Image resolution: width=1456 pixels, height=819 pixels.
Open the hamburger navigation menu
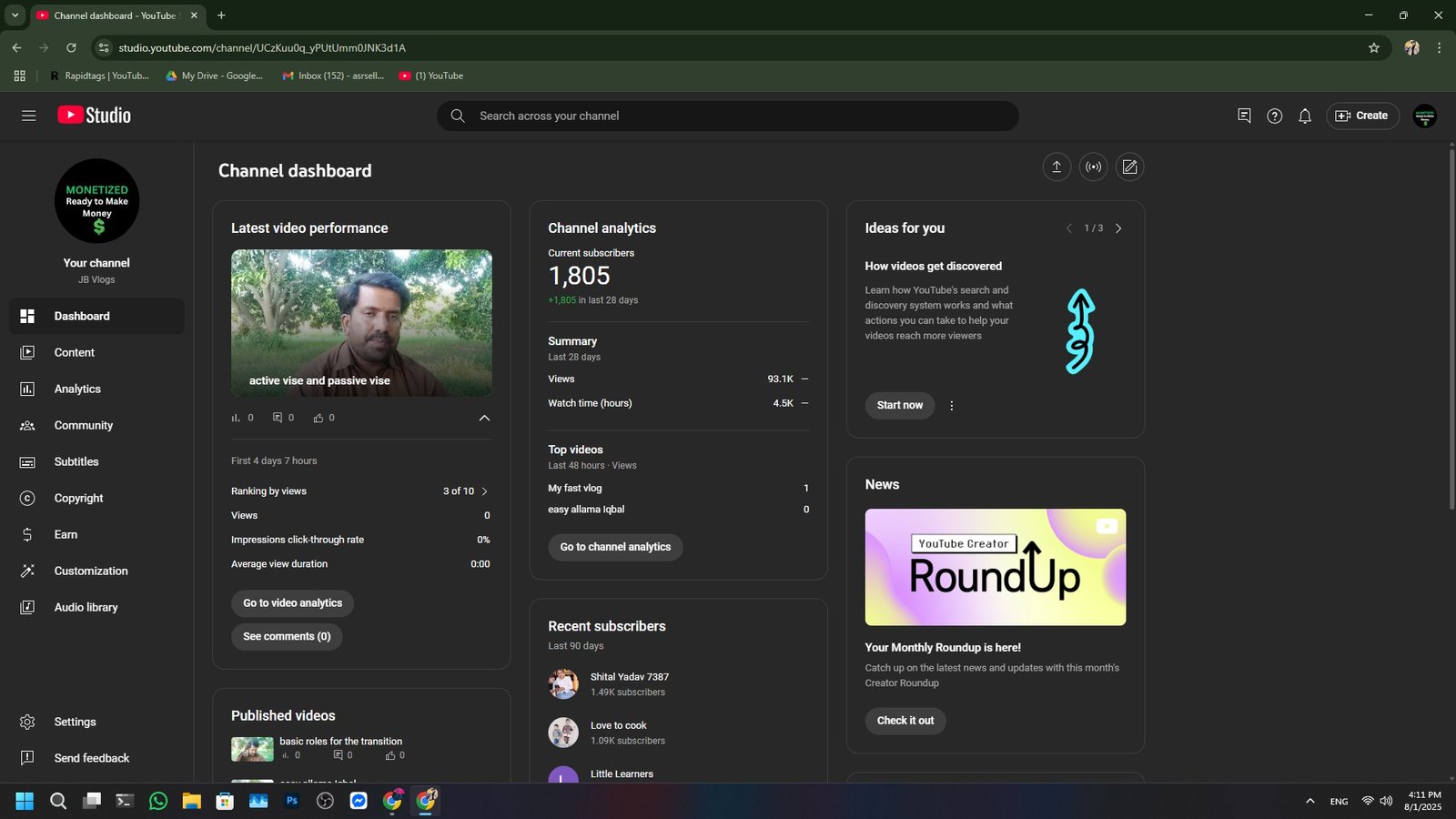[x=28, y=116]
